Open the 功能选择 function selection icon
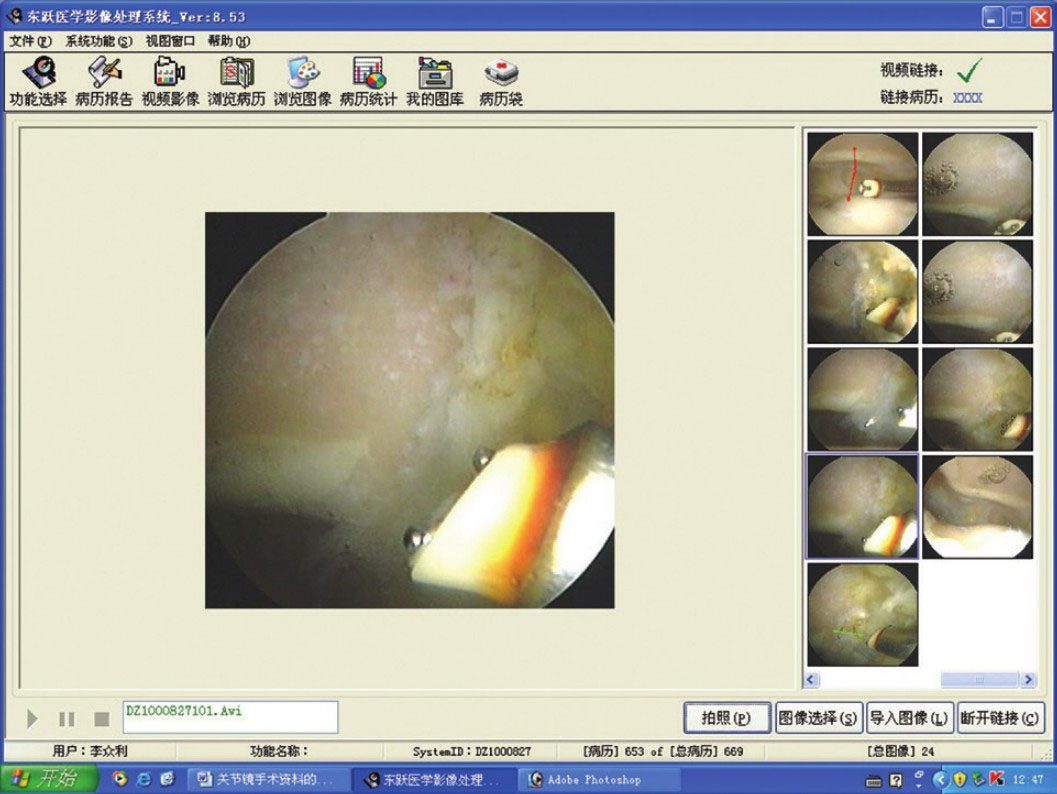1057x794 pixels. click(38, 82)
